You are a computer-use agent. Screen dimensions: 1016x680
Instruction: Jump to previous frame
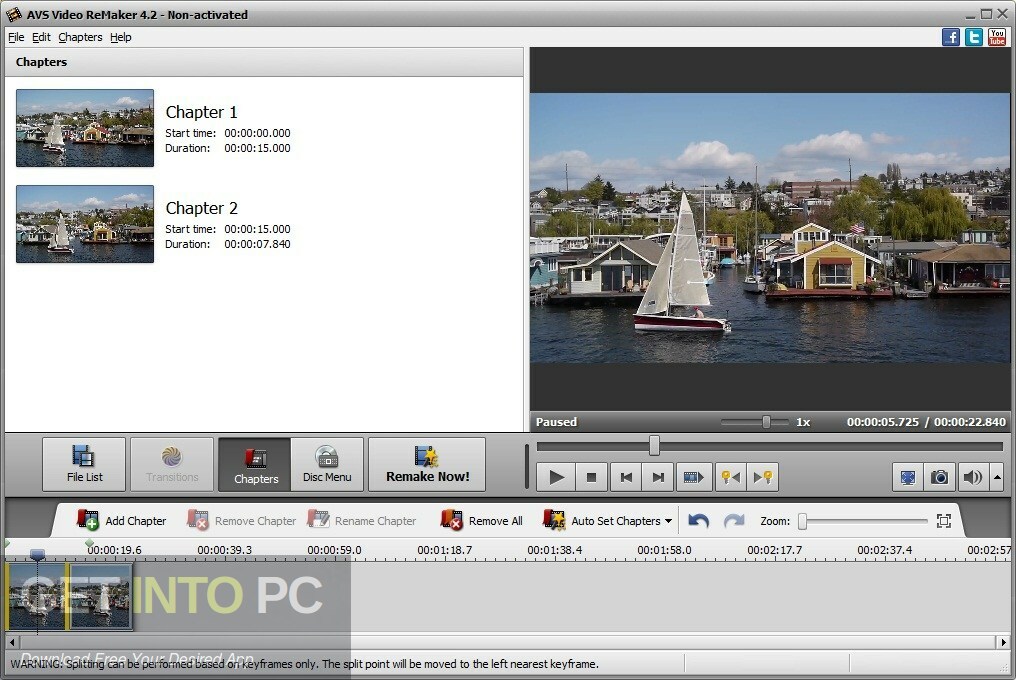(626, 478)
